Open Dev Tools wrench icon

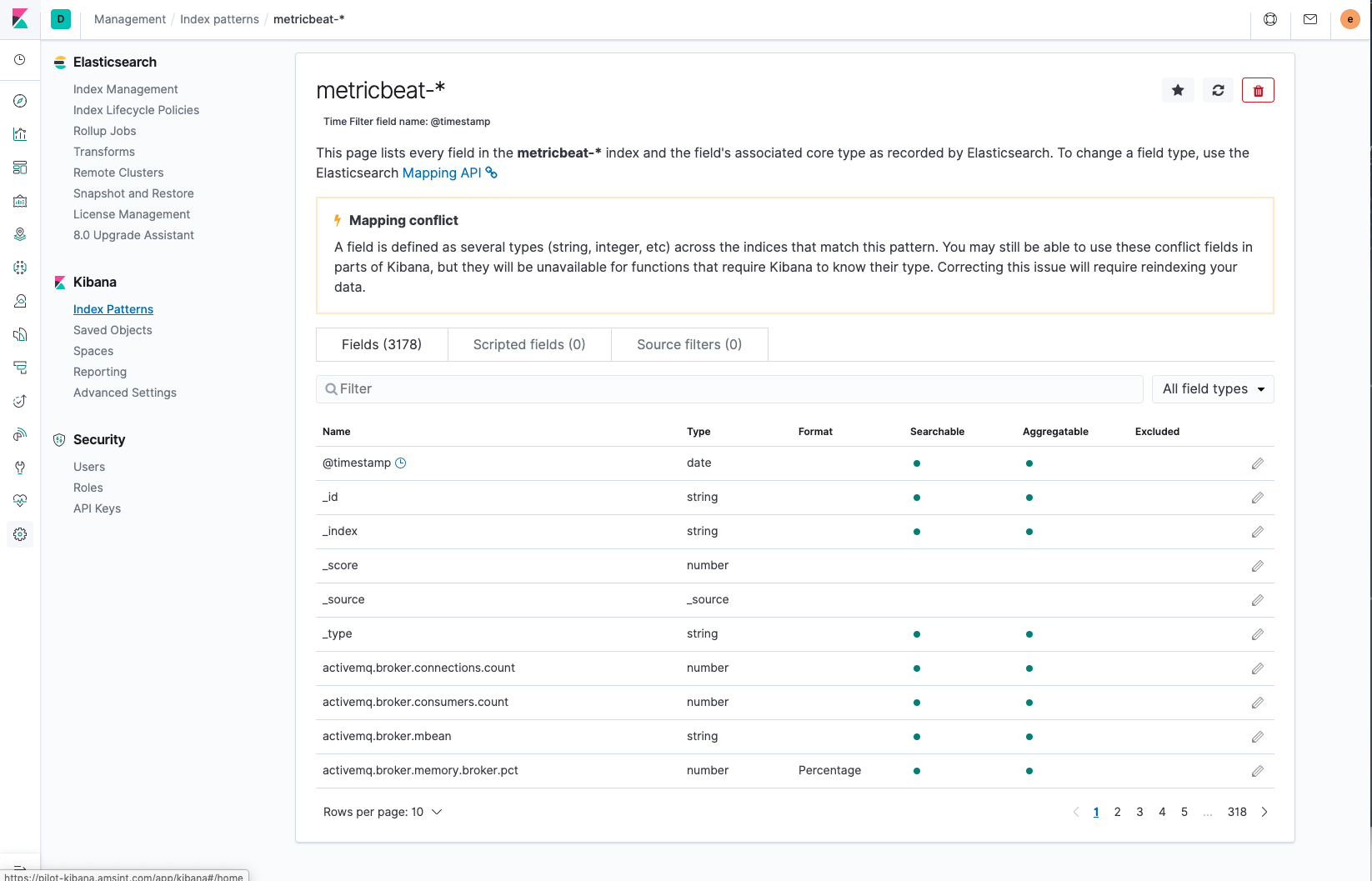tap(20, 468)
